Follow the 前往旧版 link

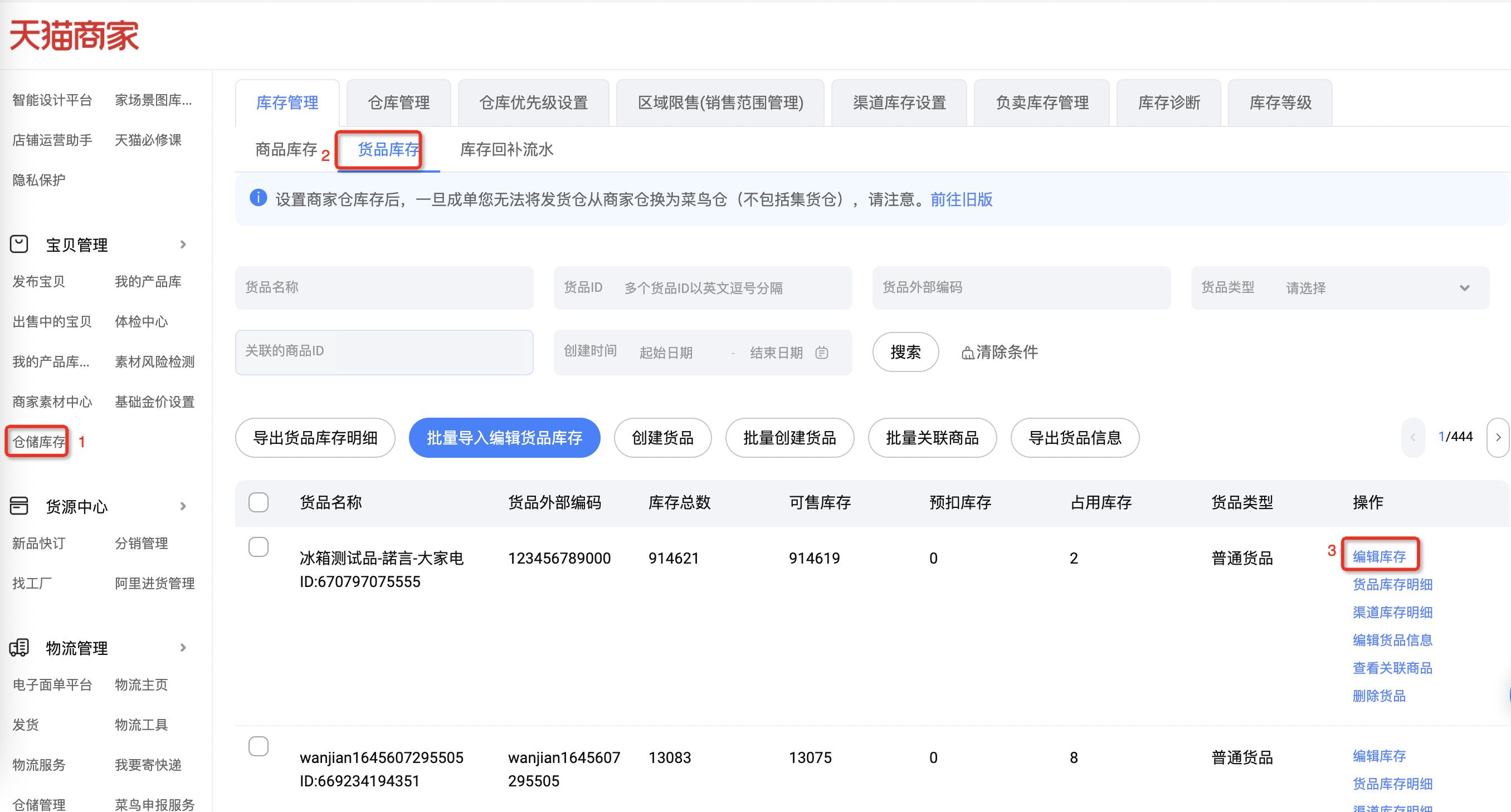tap(962, 199)
